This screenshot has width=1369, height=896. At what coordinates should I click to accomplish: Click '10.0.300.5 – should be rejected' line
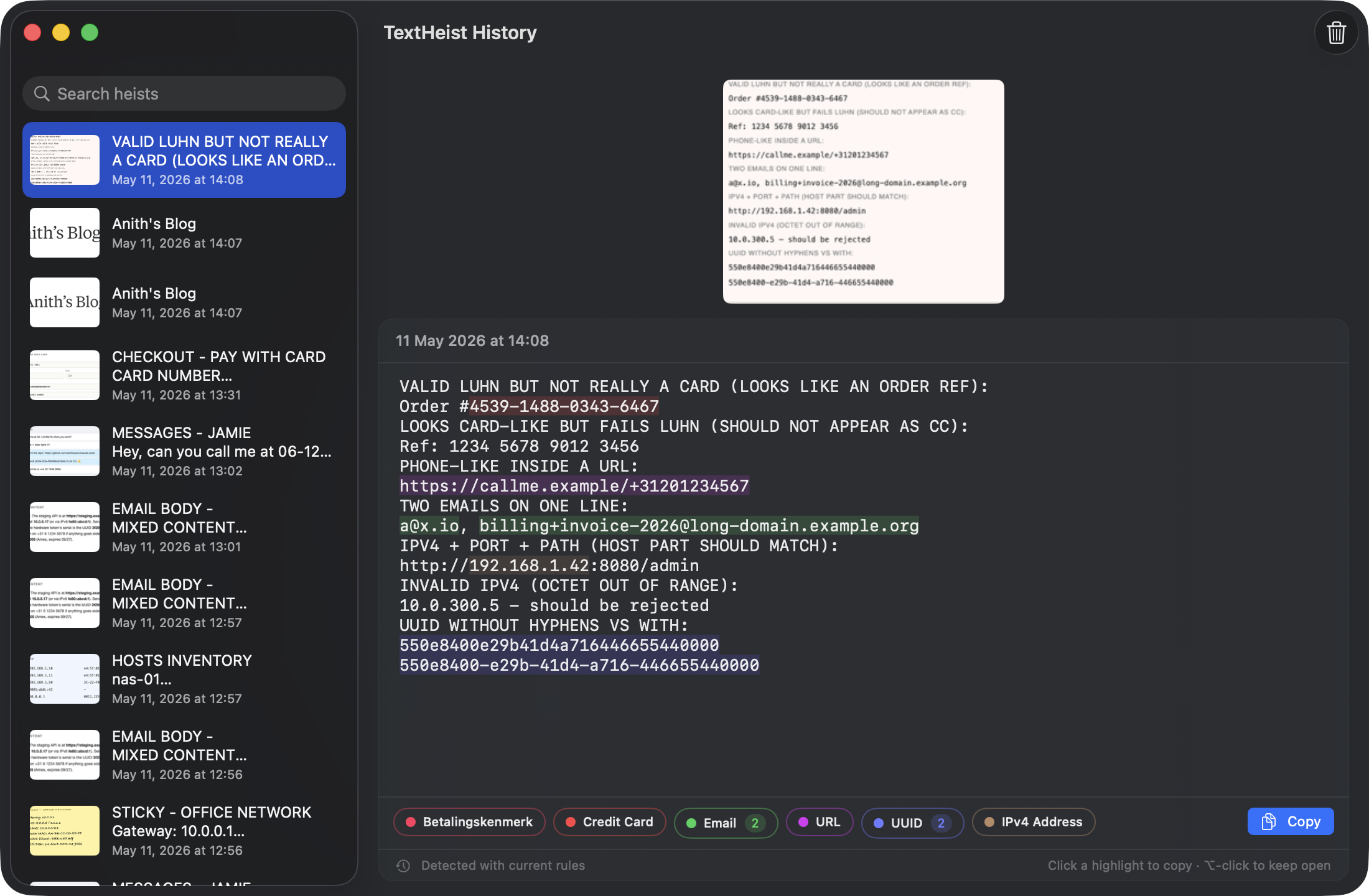pyautogui.click(x=554, y=605)
